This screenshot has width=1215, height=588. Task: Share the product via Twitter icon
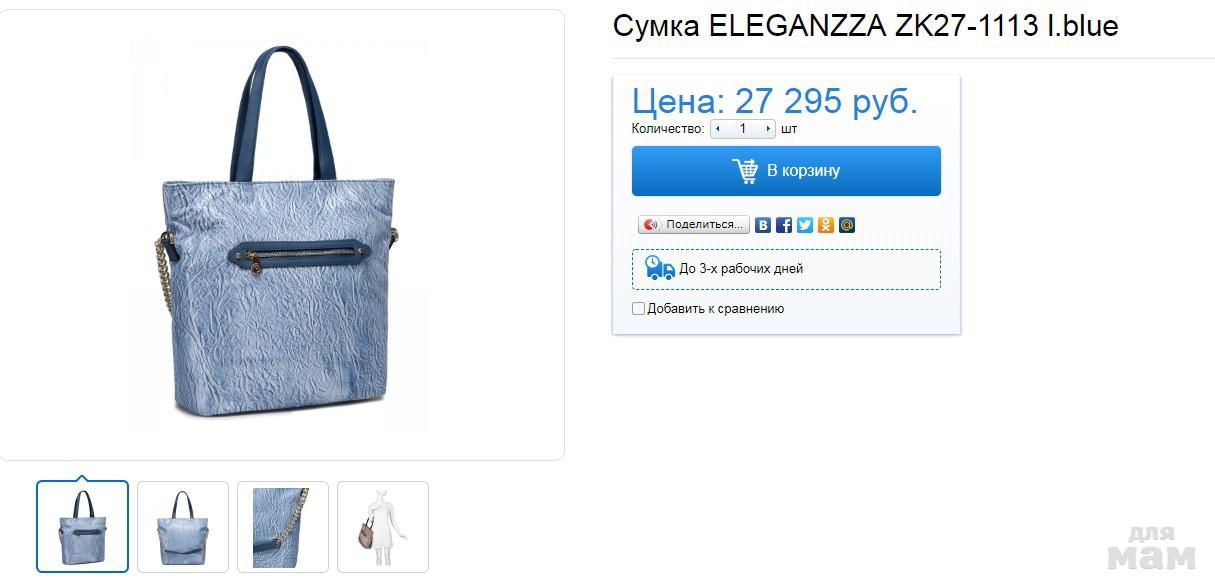tap(805, 225)
